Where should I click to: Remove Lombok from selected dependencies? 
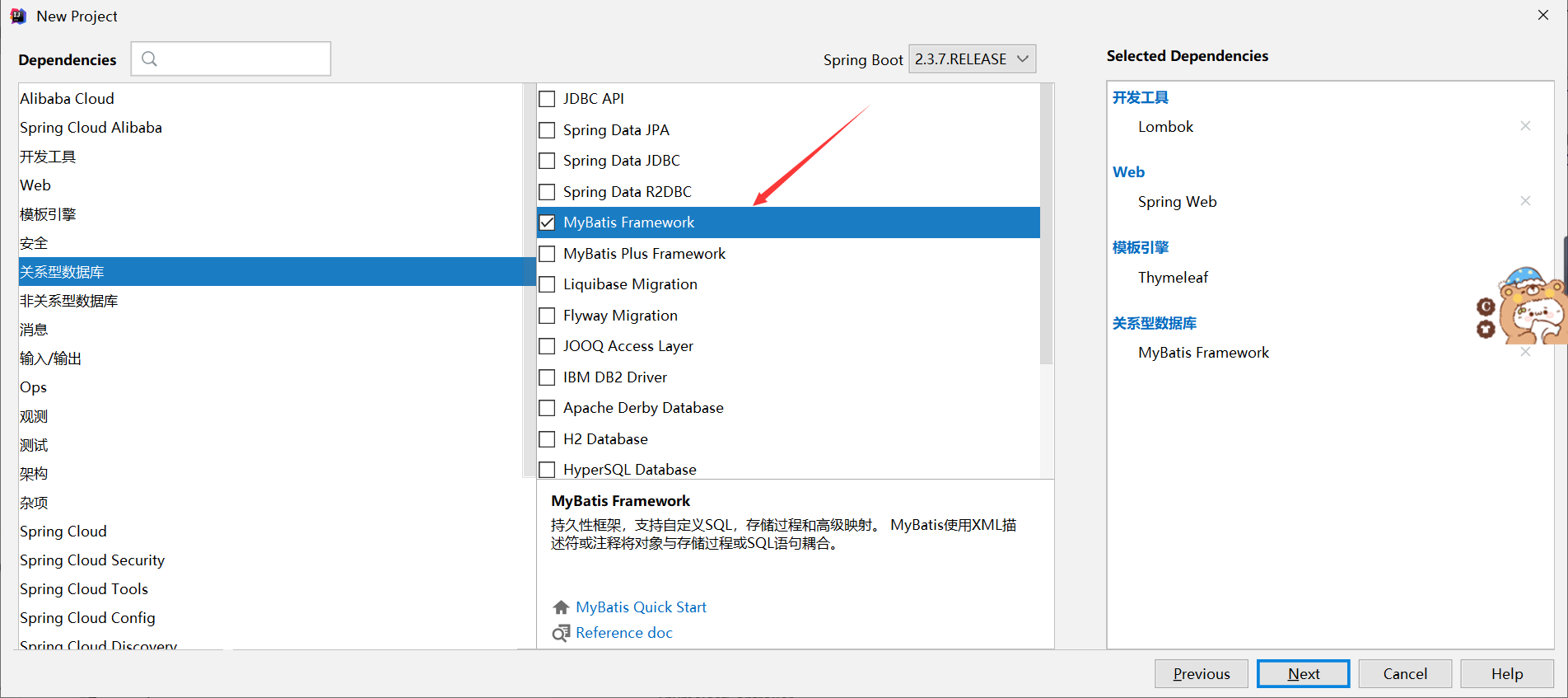[x=1525, y=126]
